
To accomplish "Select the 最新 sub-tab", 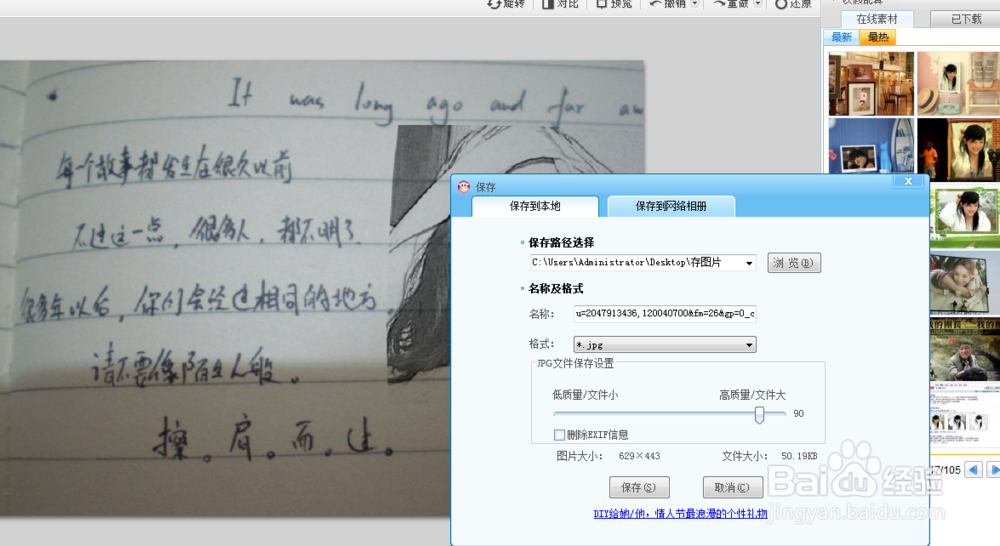I will click(x=841, y=37).
